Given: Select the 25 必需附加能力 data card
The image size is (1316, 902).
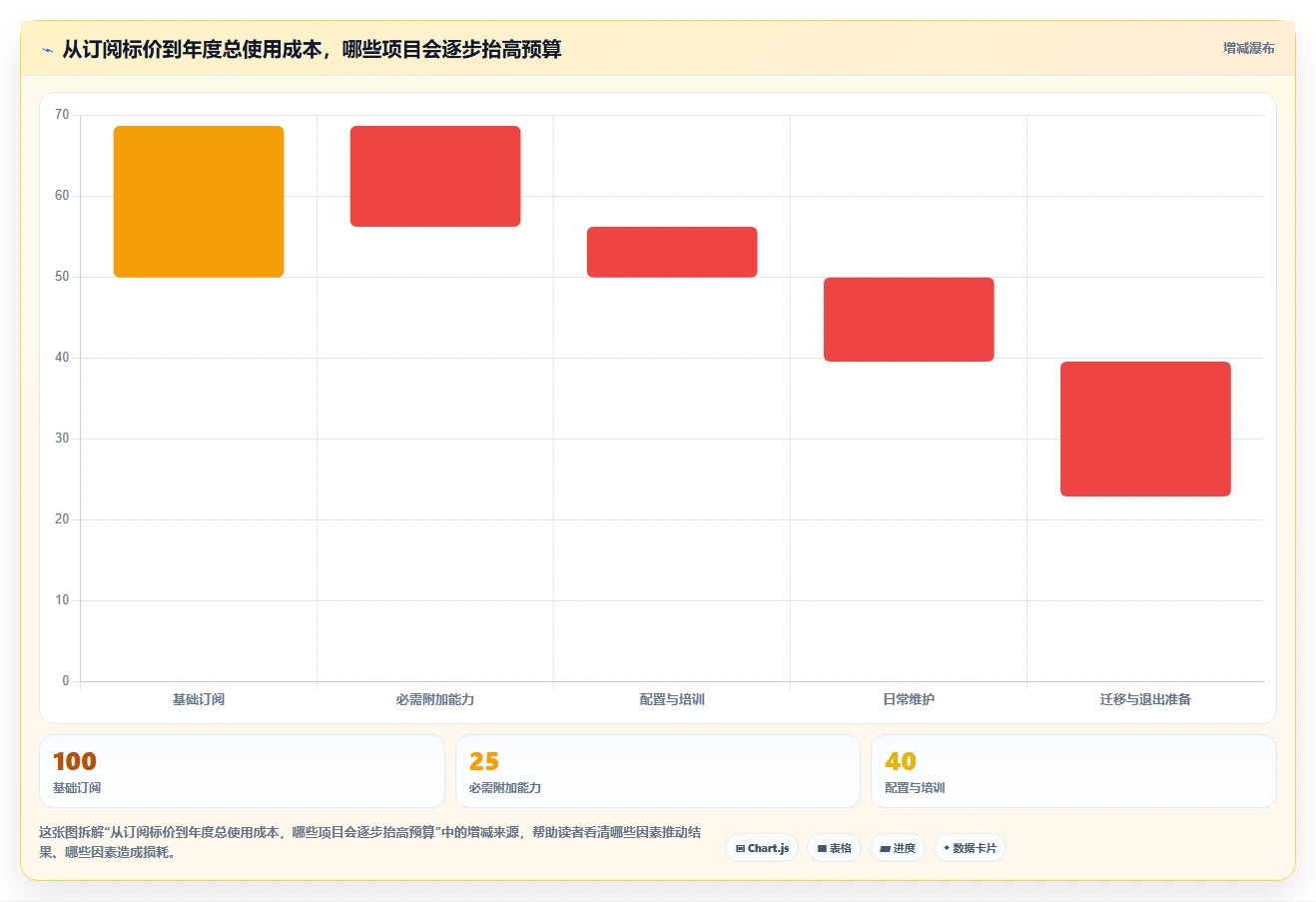Looking at the screenshot, I should (x=657, y=771).
